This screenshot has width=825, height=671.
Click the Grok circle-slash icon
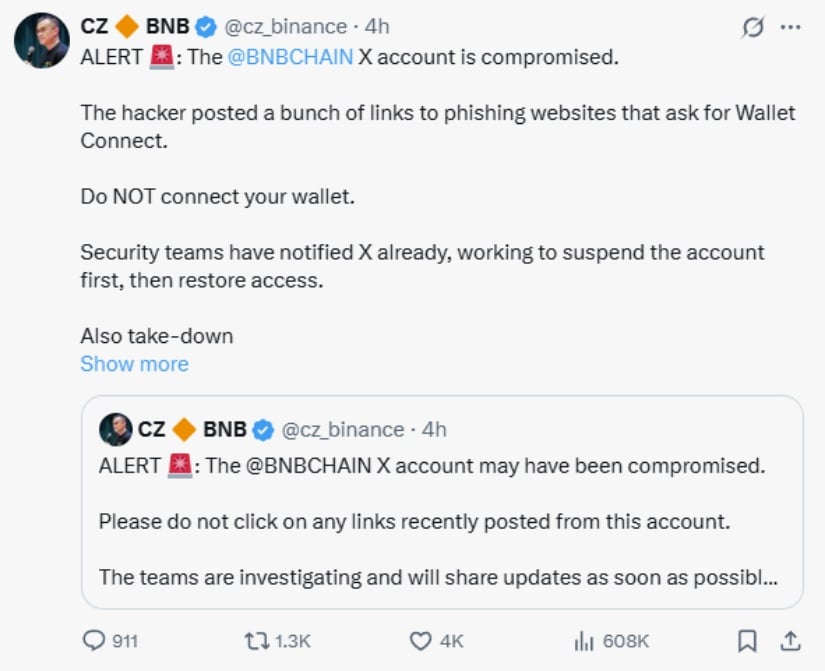752,28
